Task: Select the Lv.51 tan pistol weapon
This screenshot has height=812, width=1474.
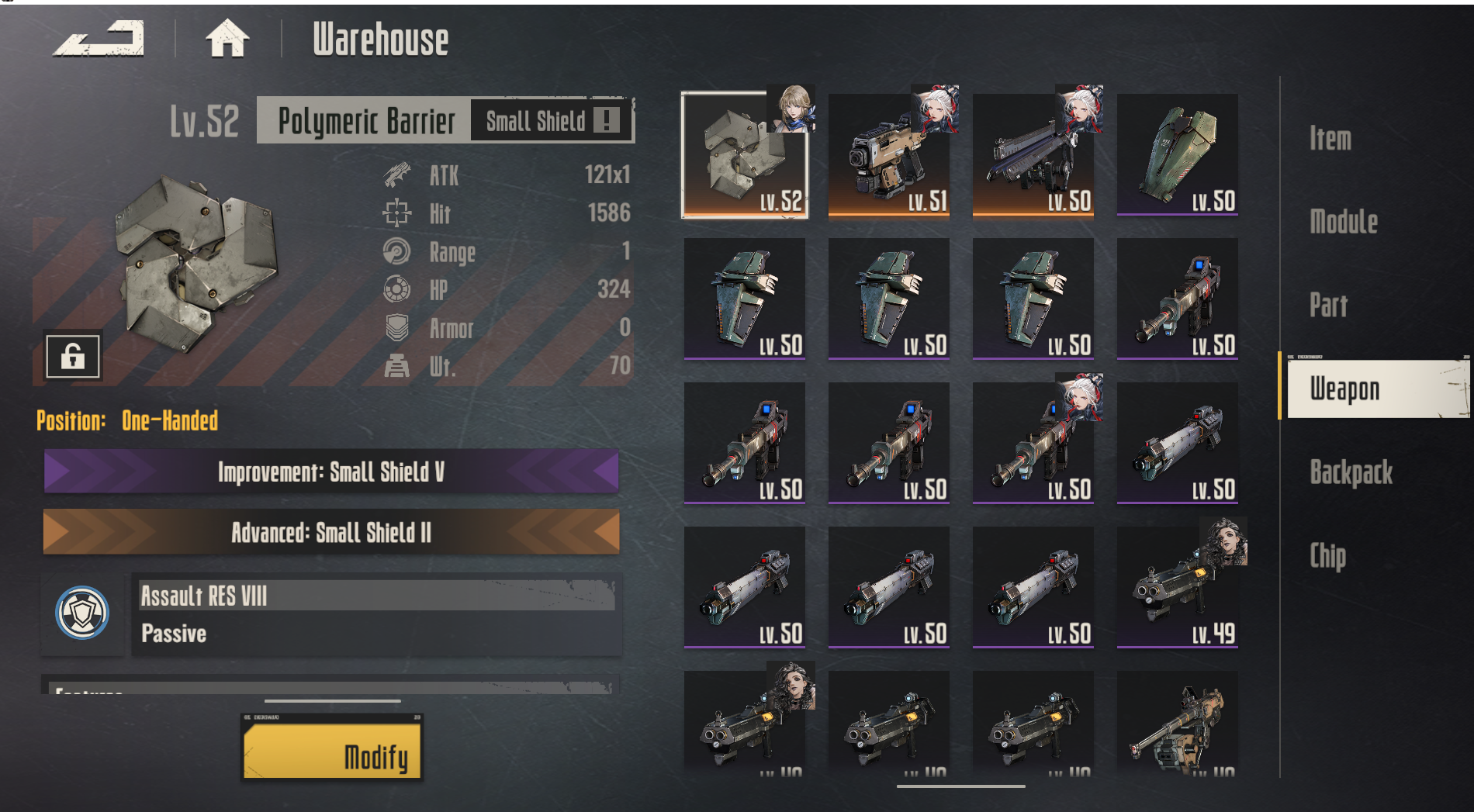Action: click(889, 154)
